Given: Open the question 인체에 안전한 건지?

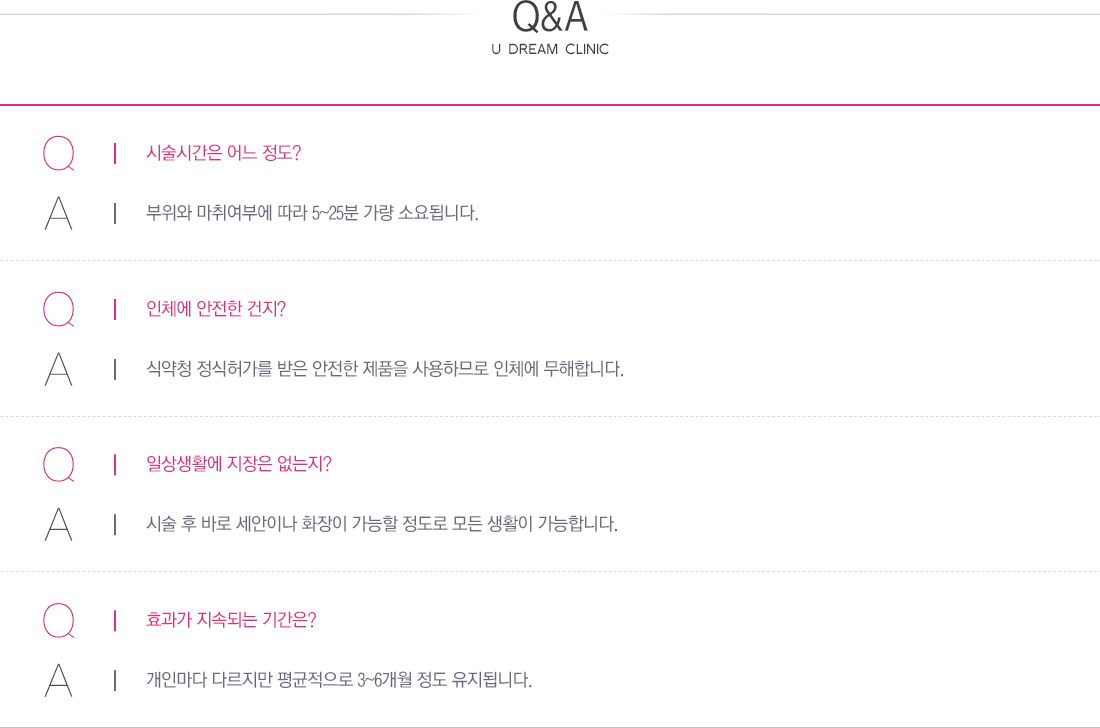Looking at the screenshot, I should click(x=216, y=309).
